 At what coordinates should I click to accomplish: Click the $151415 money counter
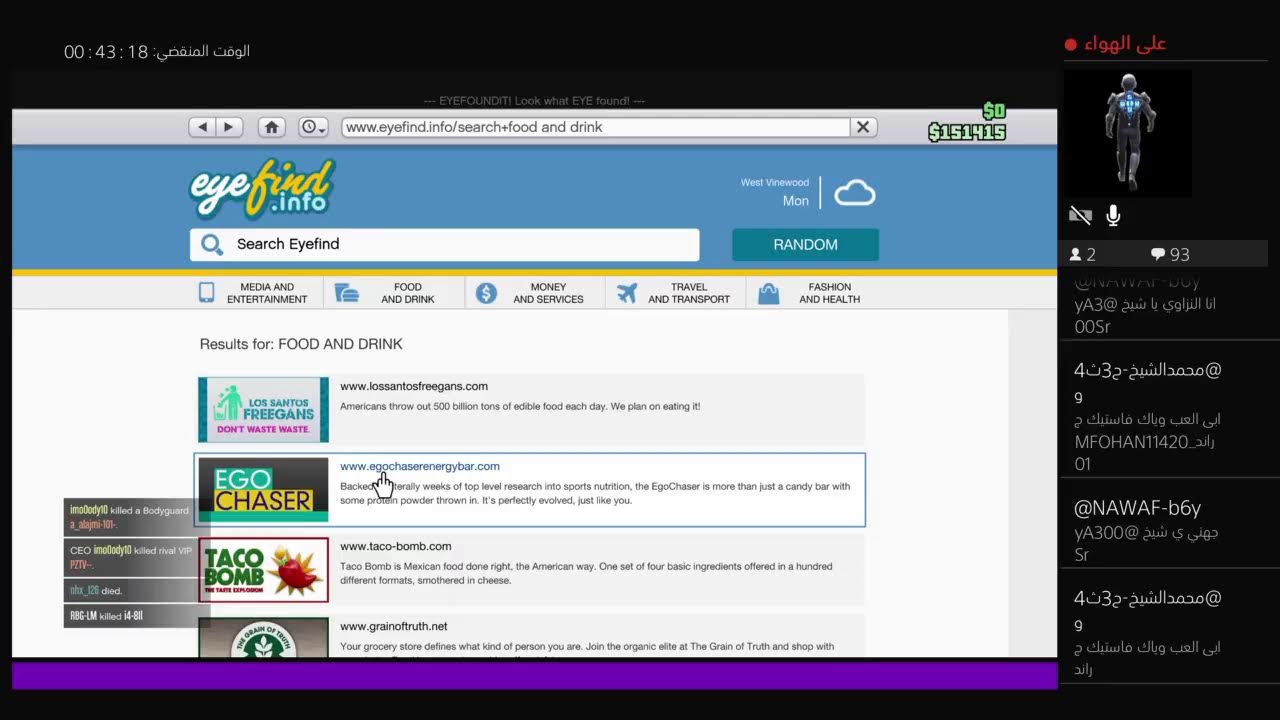pyautogui.click(x=967, y=132)
